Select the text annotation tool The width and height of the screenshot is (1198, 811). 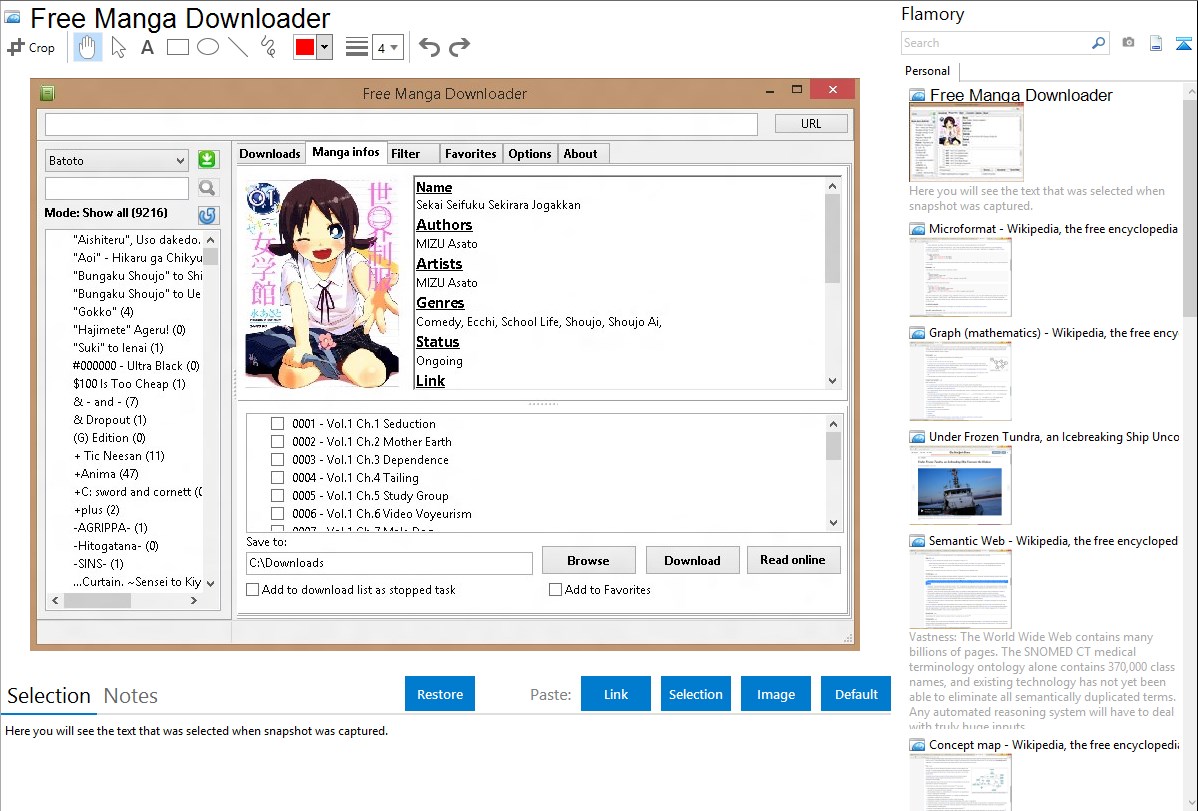pos(147,47)
